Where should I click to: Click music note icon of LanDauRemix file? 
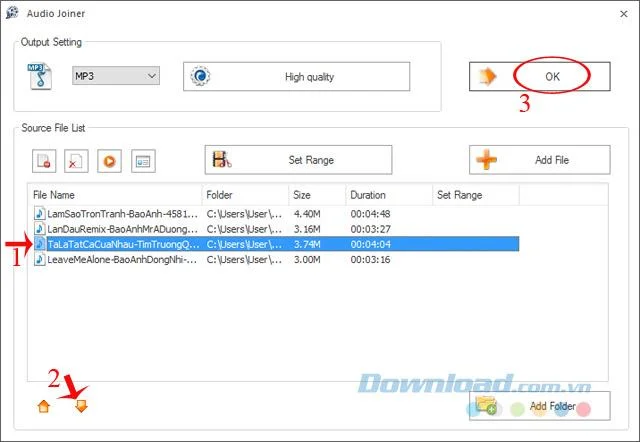(x=40, y=229)
